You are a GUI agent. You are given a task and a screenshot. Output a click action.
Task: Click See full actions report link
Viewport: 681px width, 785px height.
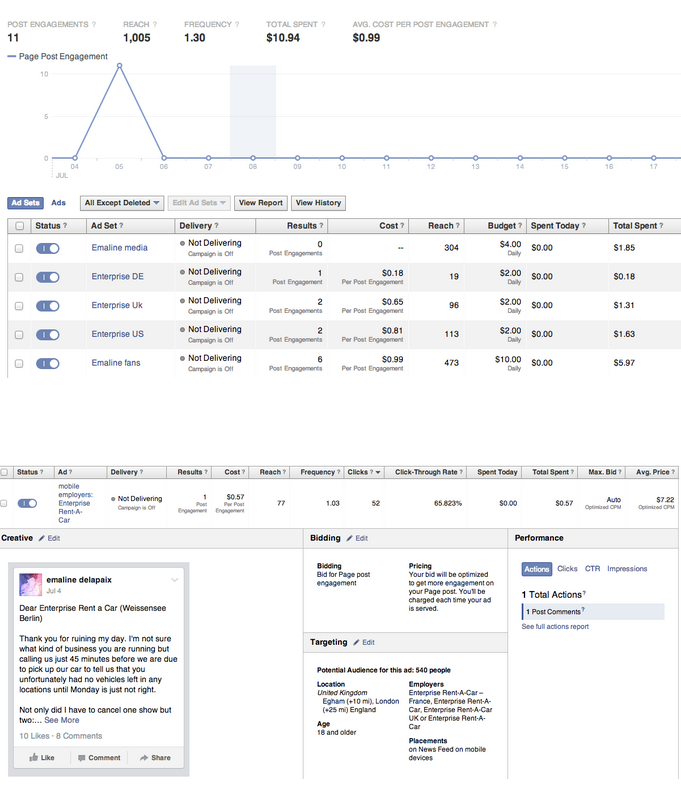click(555, 626)
